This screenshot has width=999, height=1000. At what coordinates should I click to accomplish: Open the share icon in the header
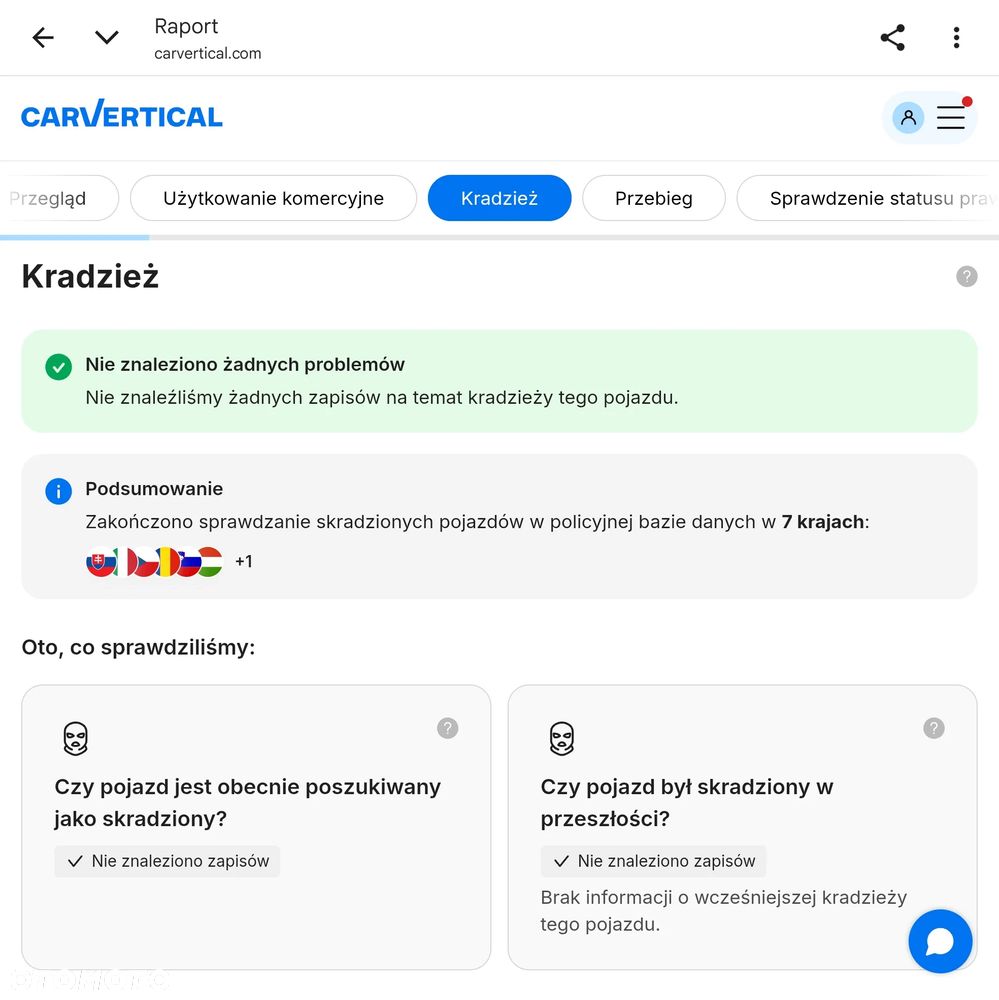coord(892,38)
